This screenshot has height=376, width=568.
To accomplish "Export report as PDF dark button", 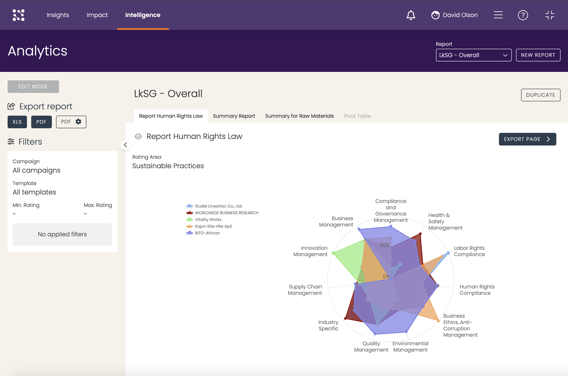I will point(41,122).
